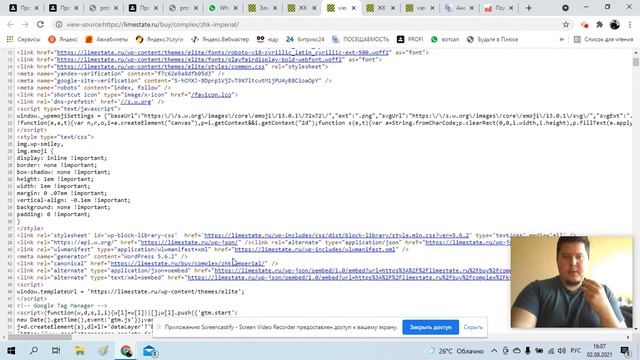Image resolution: width=640 pixels, height=360 pixels.
Task: Open the PROFI bookmark
Action: [410, 40]
